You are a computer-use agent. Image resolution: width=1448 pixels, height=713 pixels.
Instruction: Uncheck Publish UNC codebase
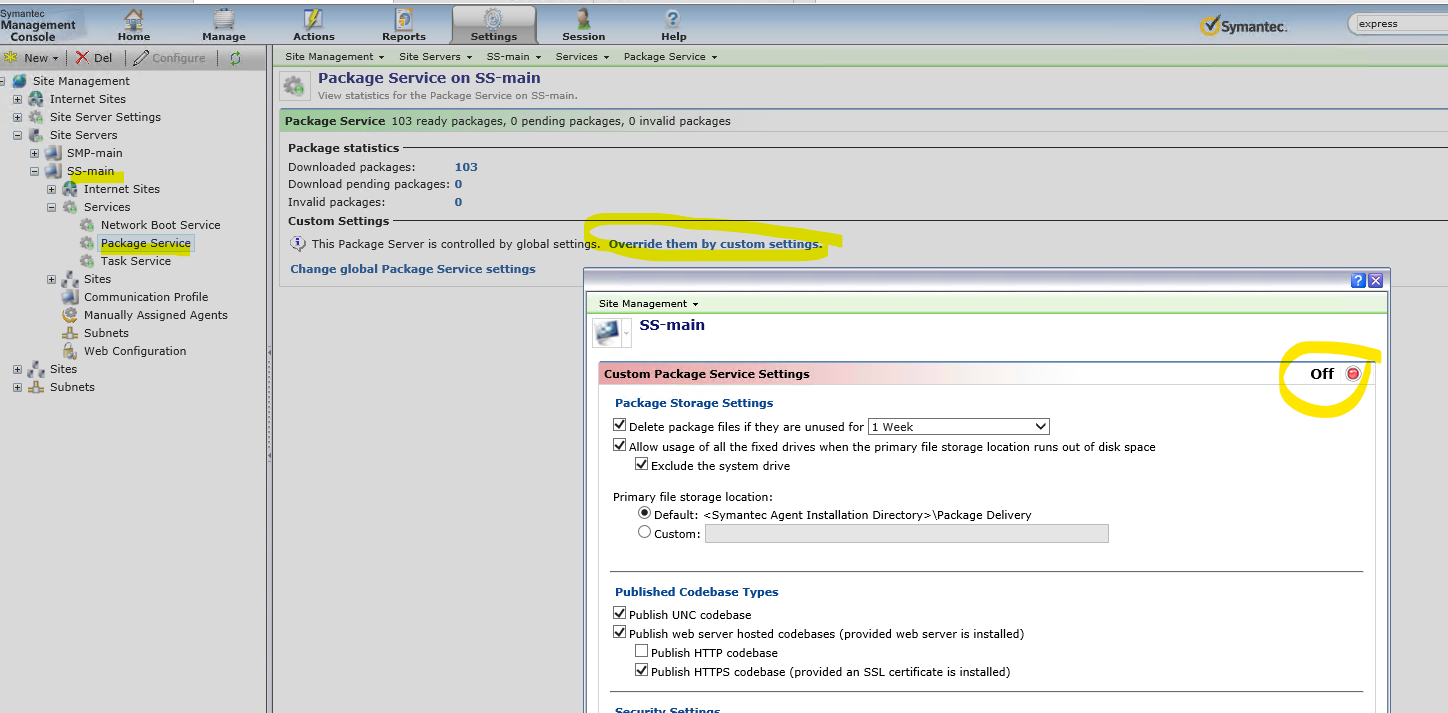pos(620,613)
